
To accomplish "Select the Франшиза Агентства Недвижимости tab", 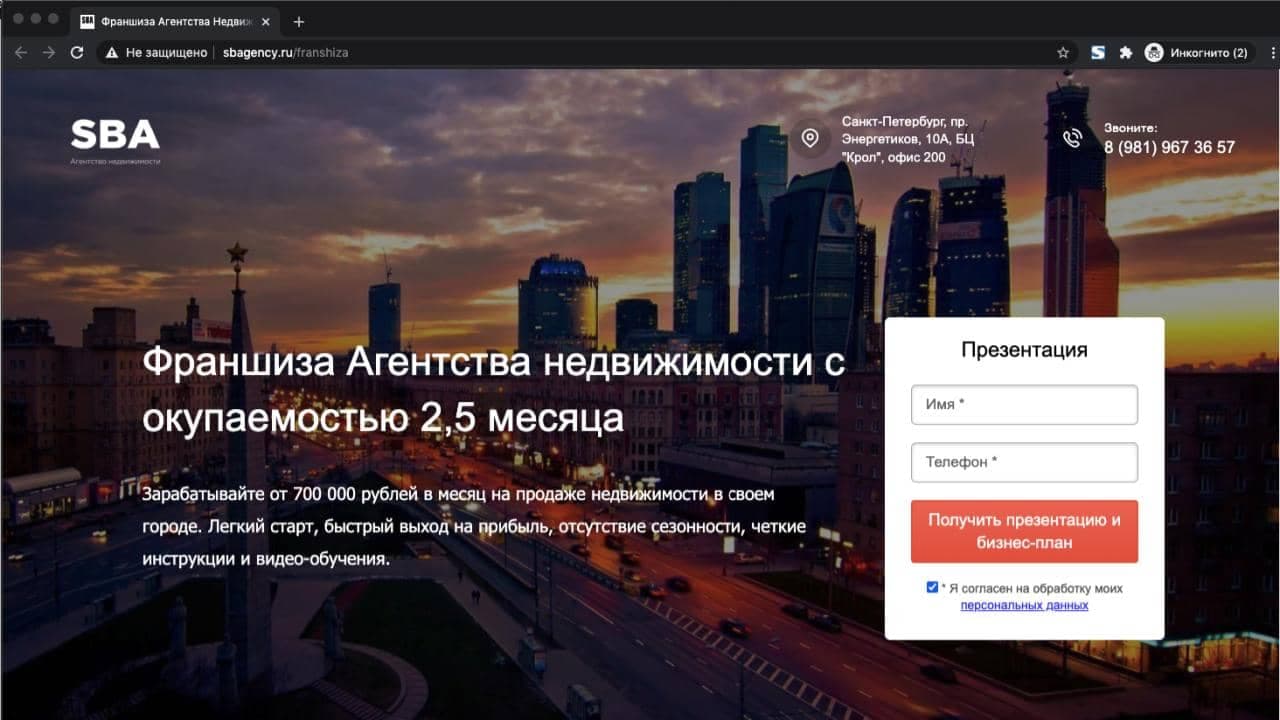I will [x=170, y=22].
